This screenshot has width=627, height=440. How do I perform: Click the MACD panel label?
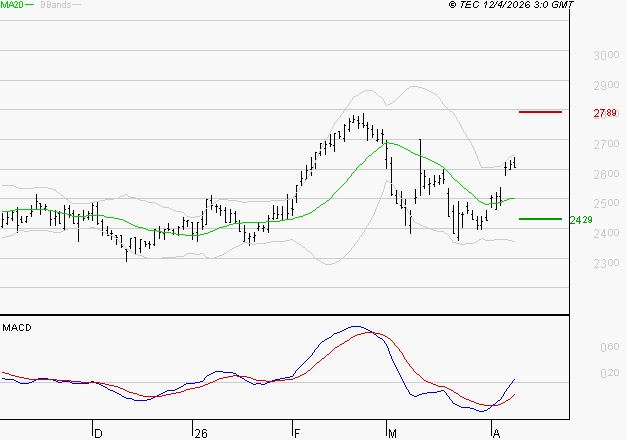click(x=17, y=328)
